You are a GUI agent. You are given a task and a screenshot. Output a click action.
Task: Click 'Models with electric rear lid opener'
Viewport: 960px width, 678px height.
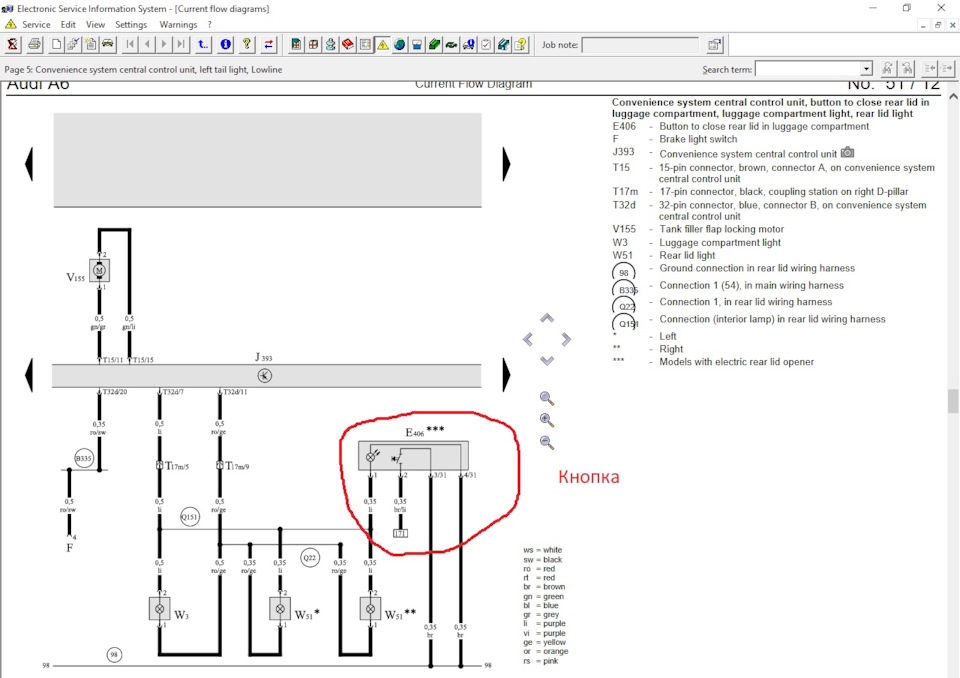click(737, 362)
